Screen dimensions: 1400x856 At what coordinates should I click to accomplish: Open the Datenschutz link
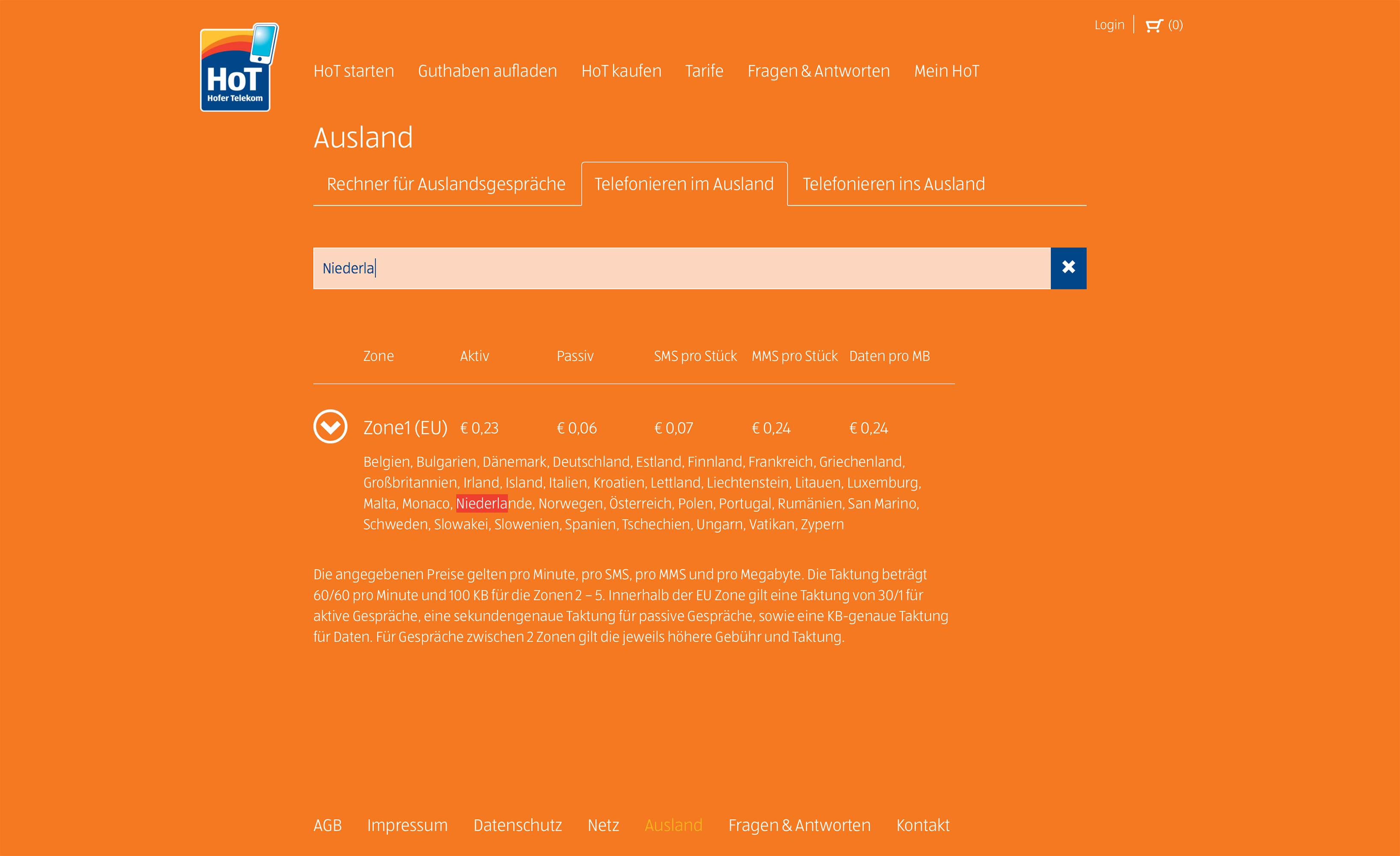(x=518, y=825)
